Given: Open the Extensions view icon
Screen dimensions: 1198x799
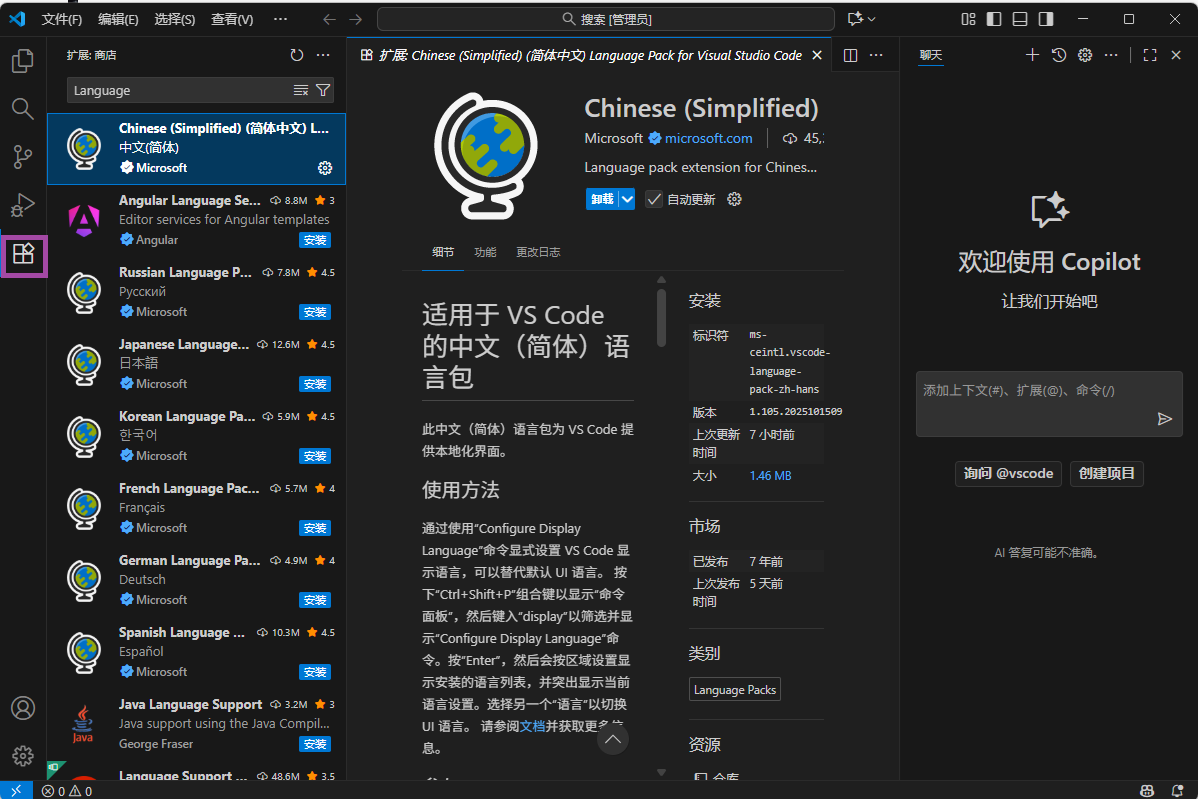Looking at the screenshot, I should pyautogui.click(x=24, y=254).
